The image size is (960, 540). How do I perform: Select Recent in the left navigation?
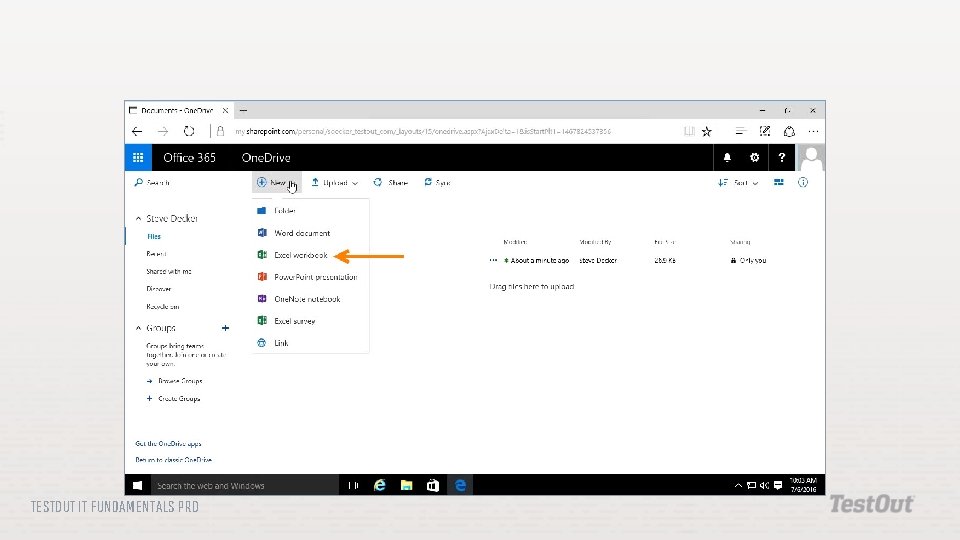coord(156,254)
